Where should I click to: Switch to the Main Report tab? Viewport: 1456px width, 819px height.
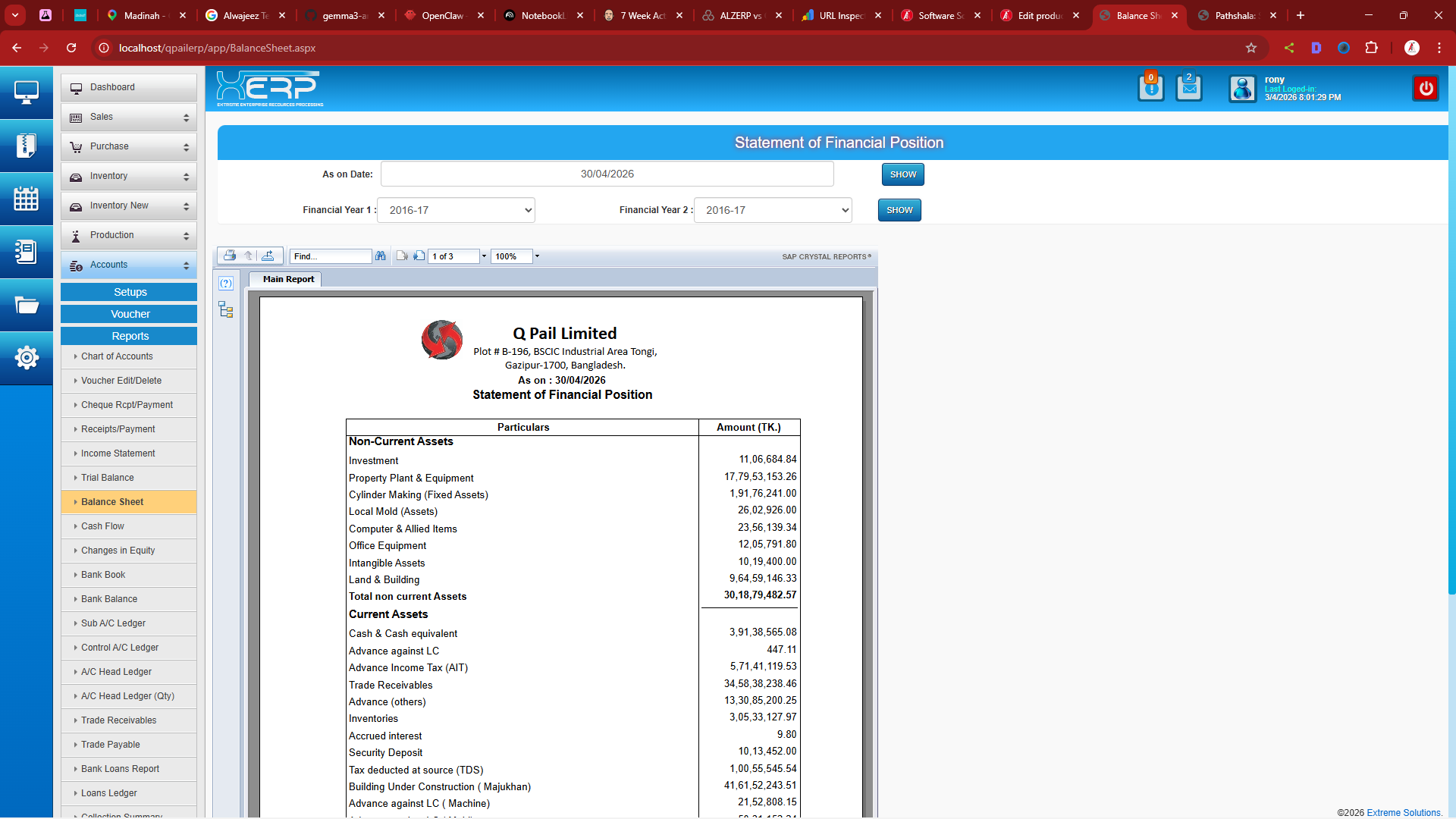[x=288, y=279]
